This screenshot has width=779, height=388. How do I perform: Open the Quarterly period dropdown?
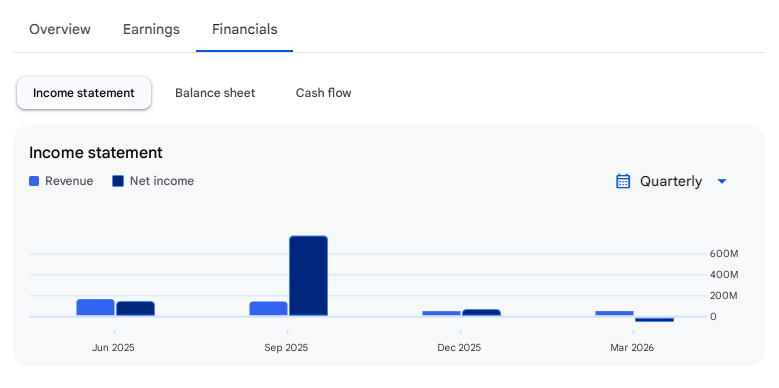point(671,181)
